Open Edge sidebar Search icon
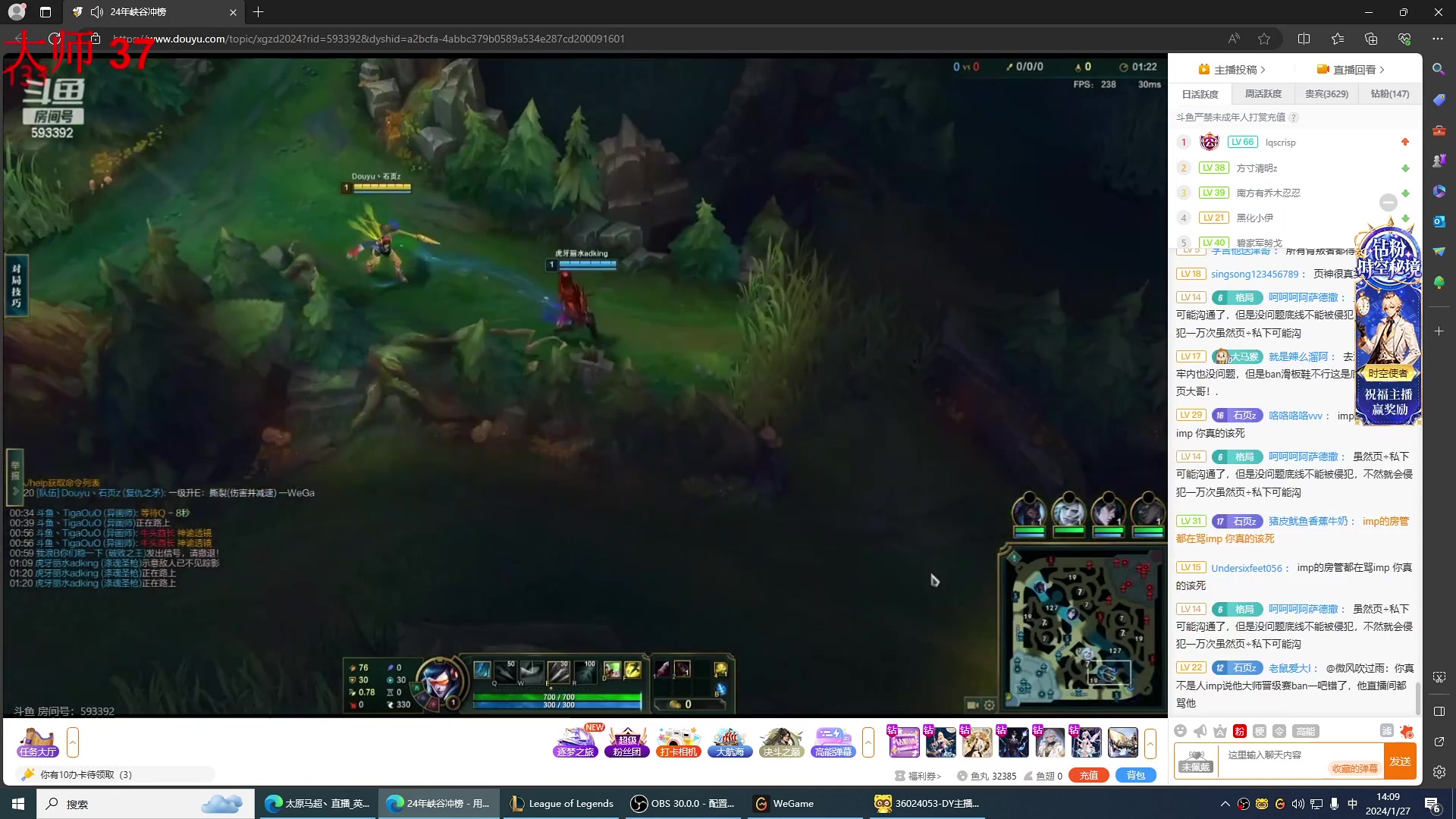1456x819 pixels. pyautogui.click(x=1439, y=69)
